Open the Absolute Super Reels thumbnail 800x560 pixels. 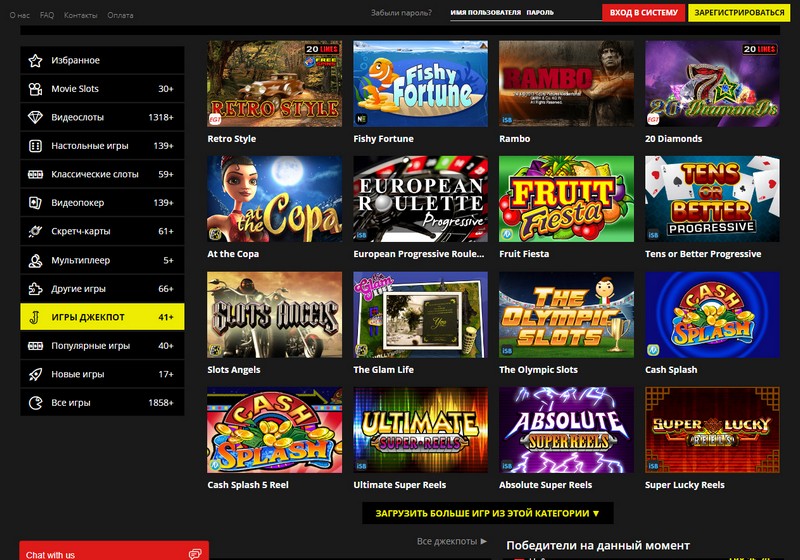point(566,429)
